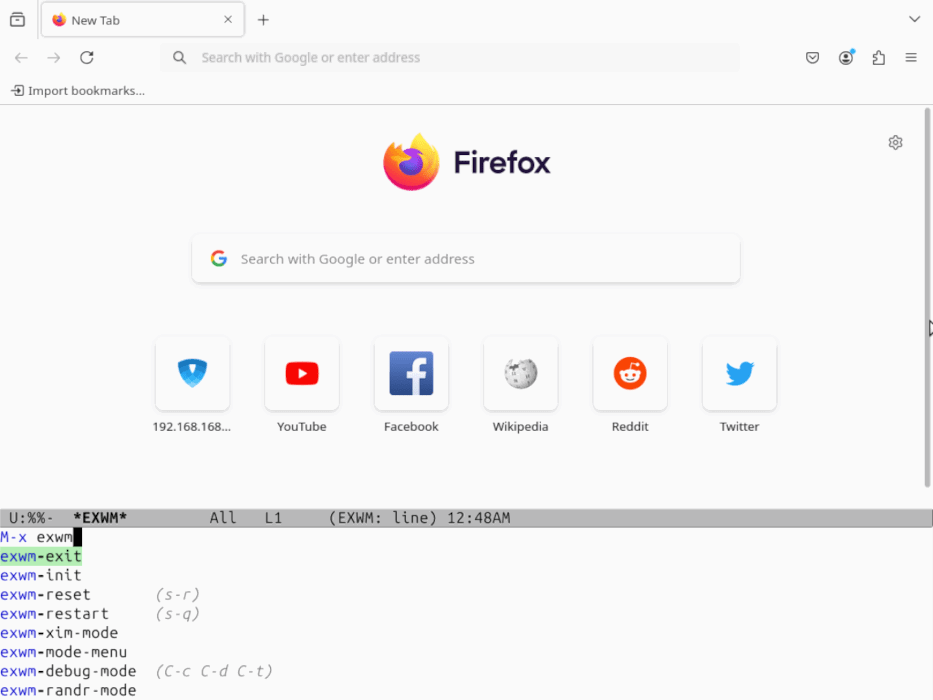Click Import bookmarks link
This screenshot has width=933, height=700.
coord(78,91)
